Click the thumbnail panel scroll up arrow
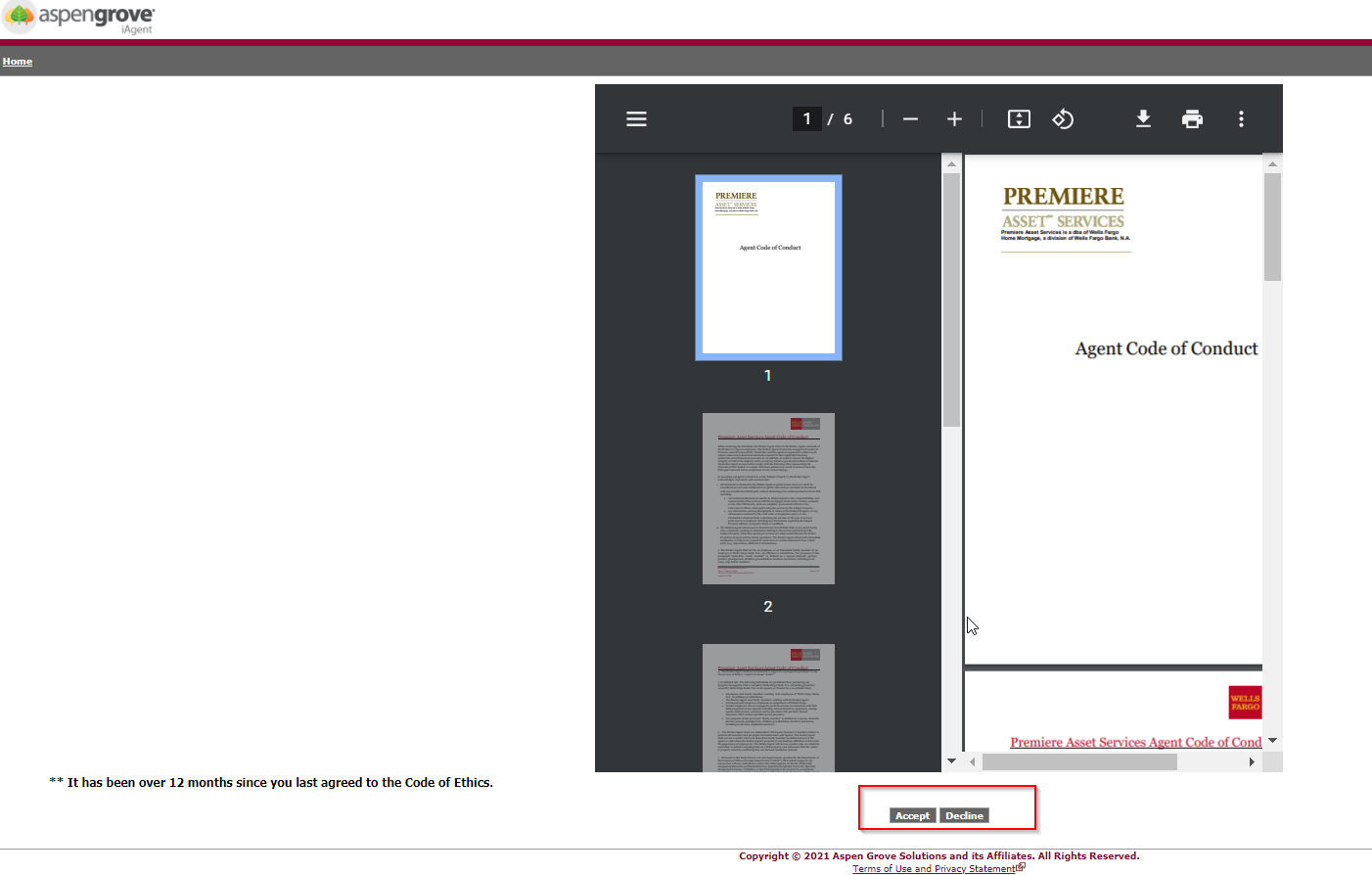This screenshot has width=1372, height=875. [951, 163]
